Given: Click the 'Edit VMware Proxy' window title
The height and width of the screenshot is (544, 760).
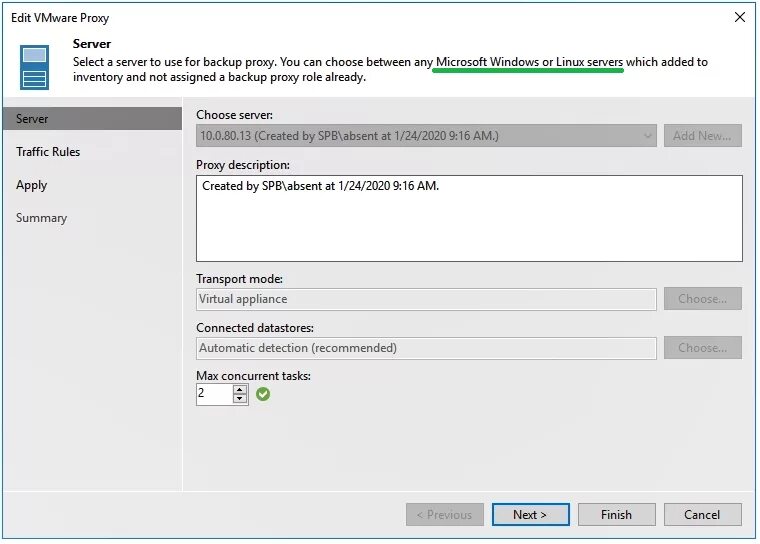Looking at the screenshot, I should click(60, 18).
